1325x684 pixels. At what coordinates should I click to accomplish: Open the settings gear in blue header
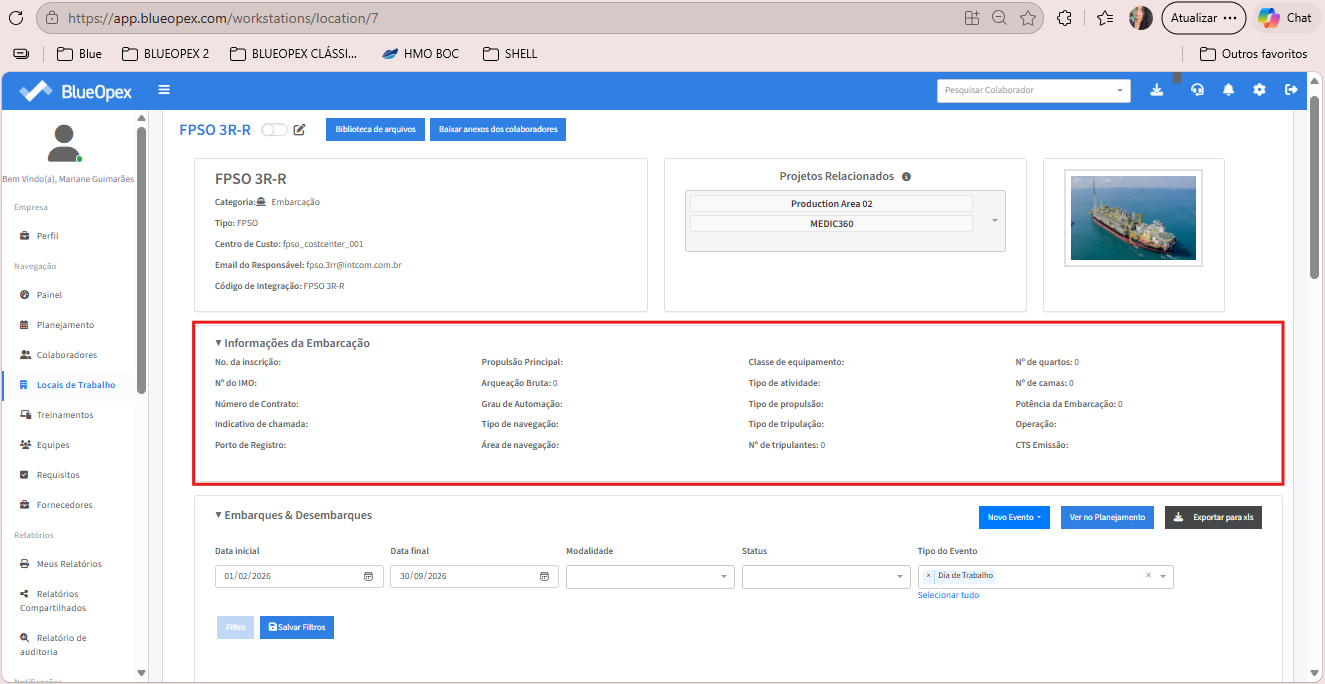click(1259, 90)
